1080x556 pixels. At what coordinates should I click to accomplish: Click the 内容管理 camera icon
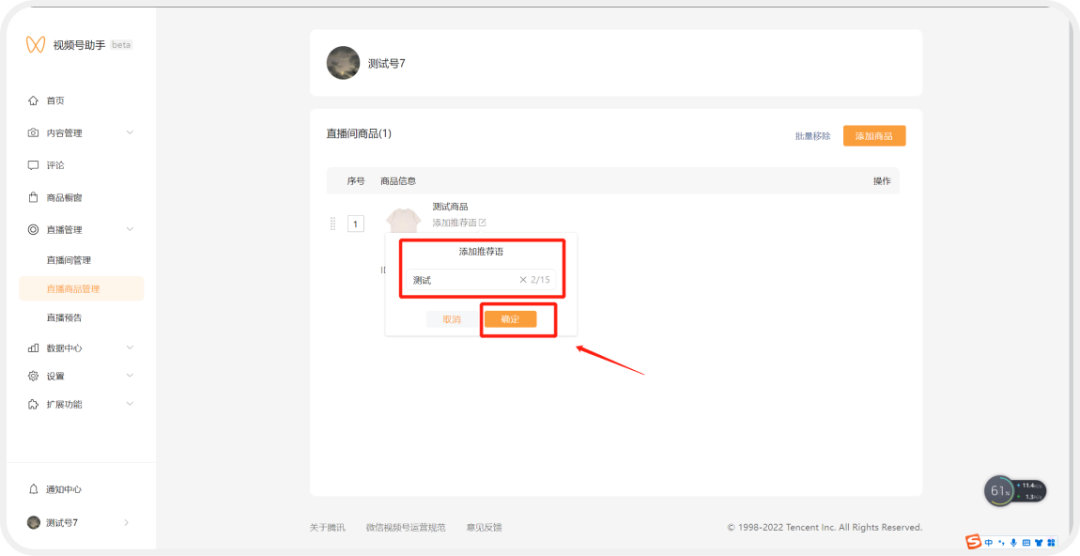33,133
